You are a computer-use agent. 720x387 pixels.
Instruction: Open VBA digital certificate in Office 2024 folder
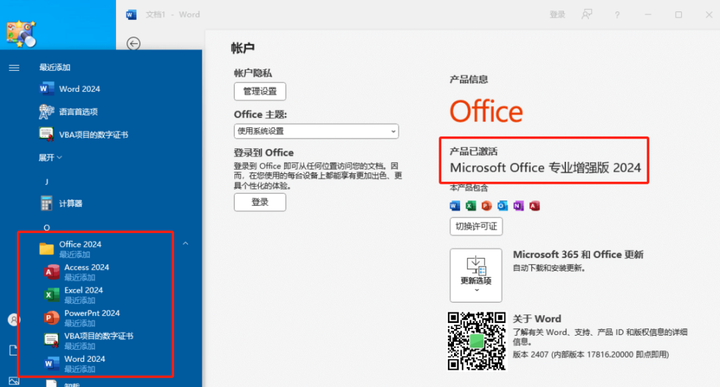coord(89,341)
